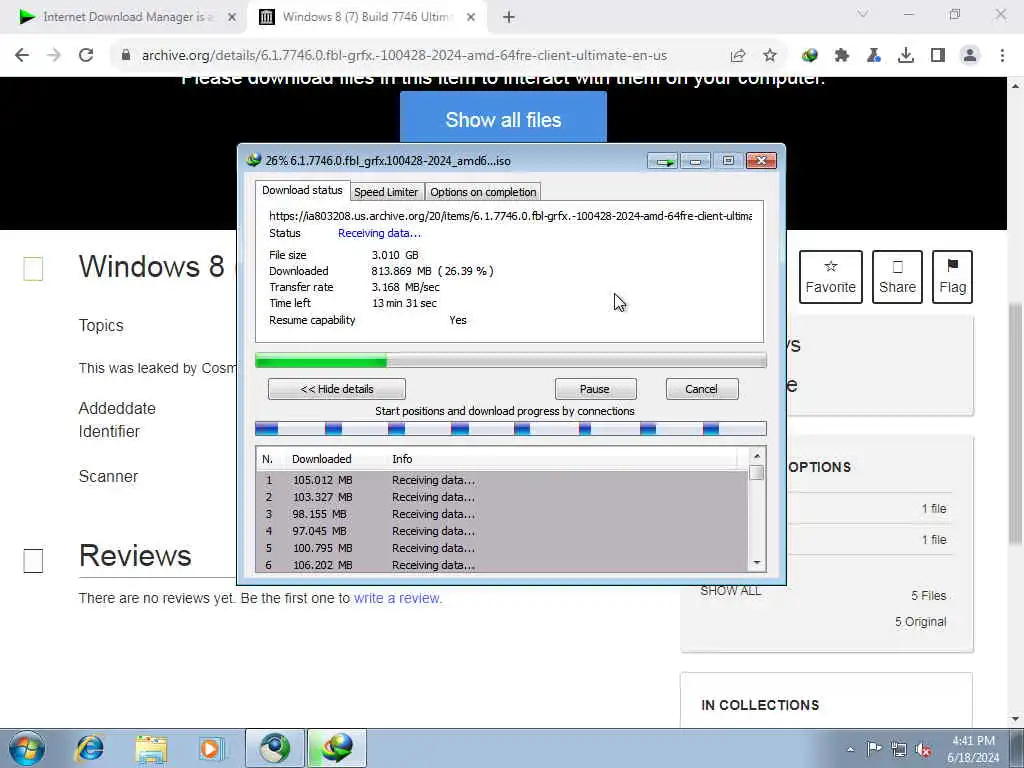Screen dimensions: 1024x768
Task: Open the IDM extension icon in Chrome toolbar
Action: tap(810, 56)
